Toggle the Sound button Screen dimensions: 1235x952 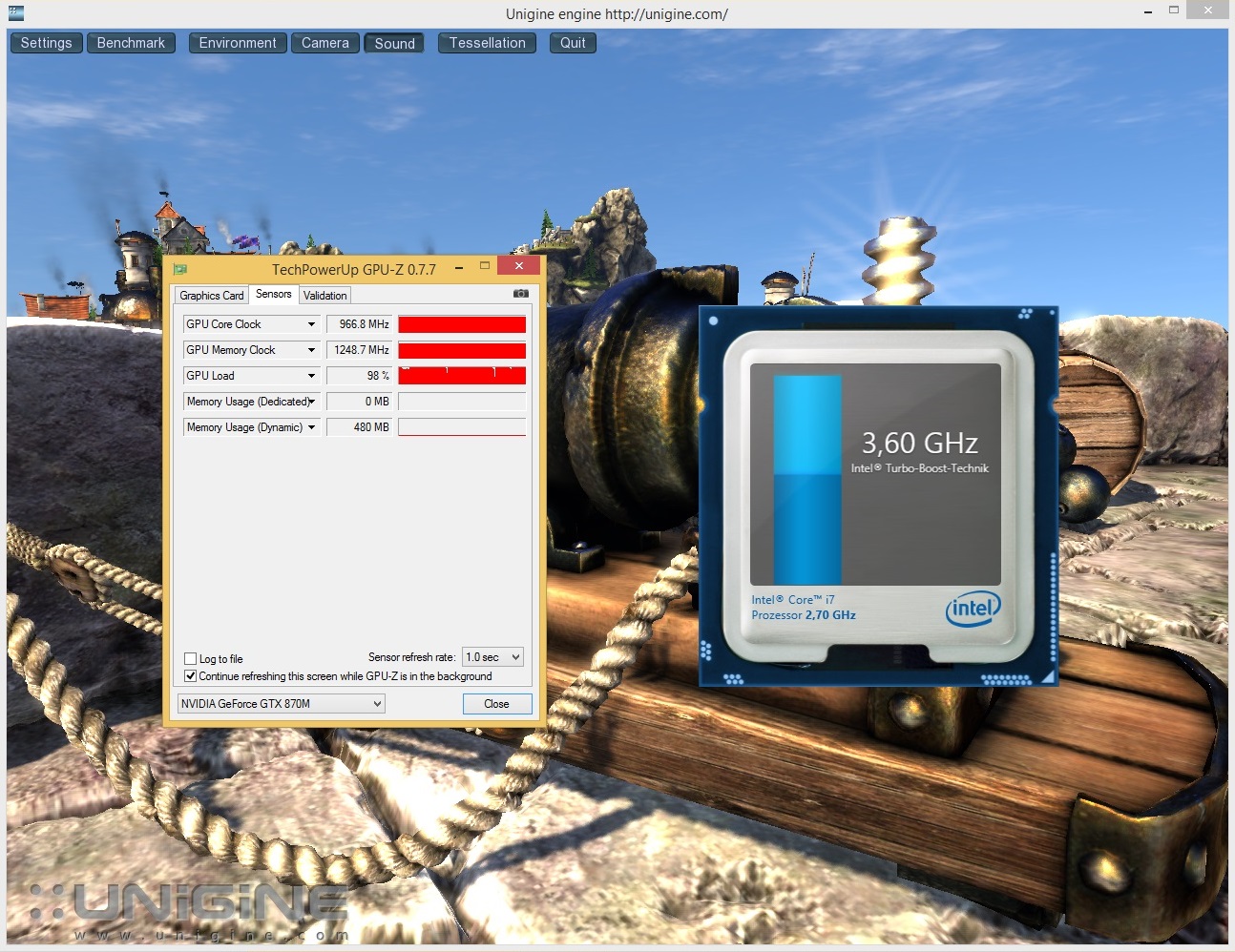pos(395,43)
